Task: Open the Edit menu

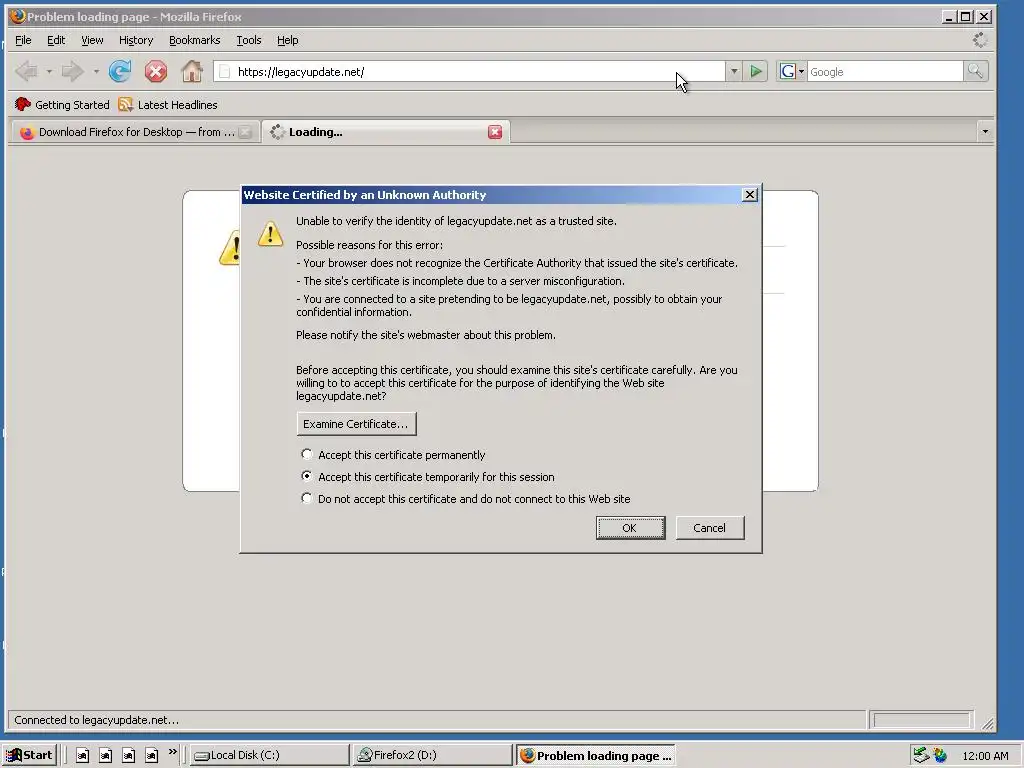Action: 56,40
